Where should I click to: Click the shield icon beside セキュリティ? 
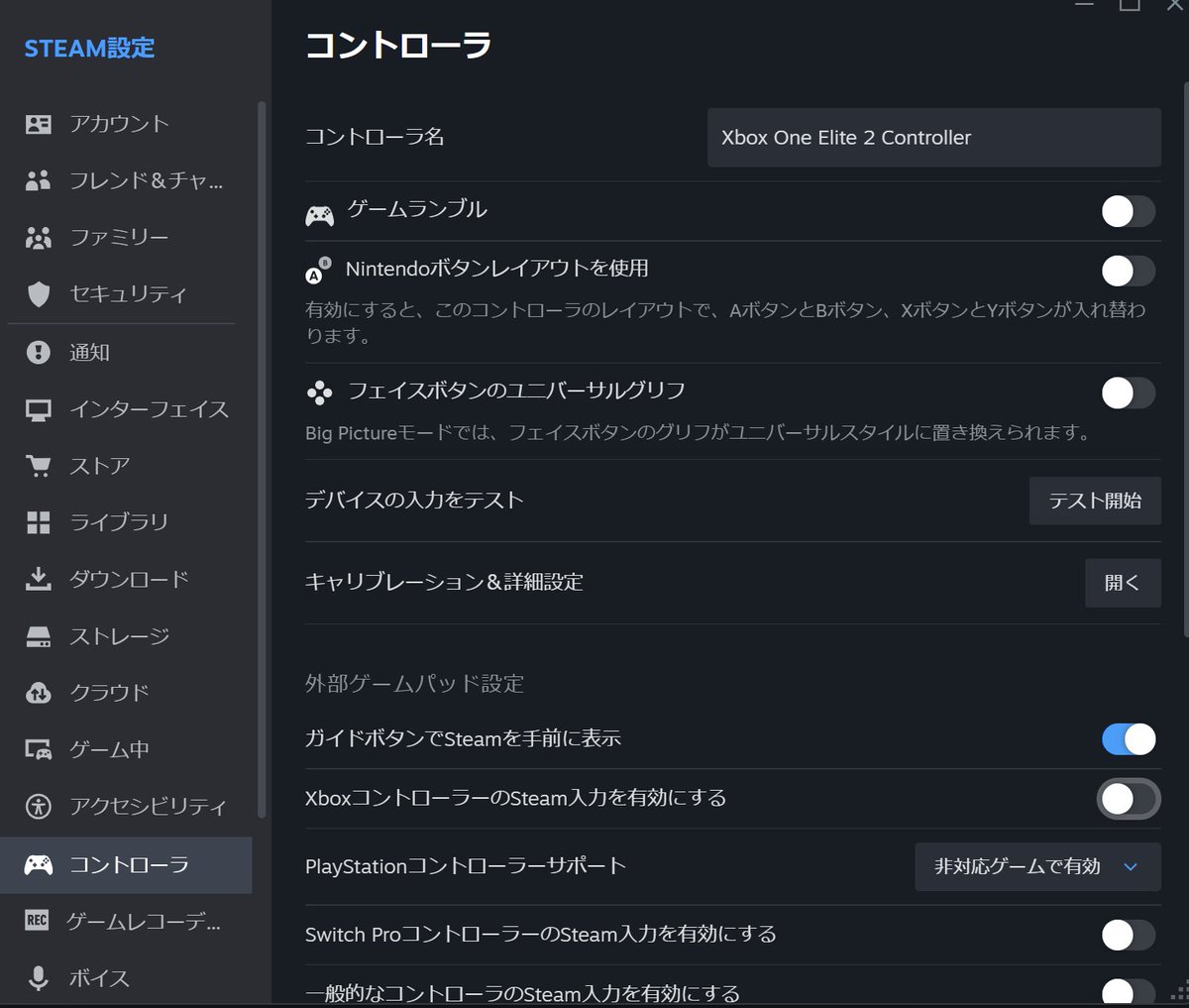(39, 294)
